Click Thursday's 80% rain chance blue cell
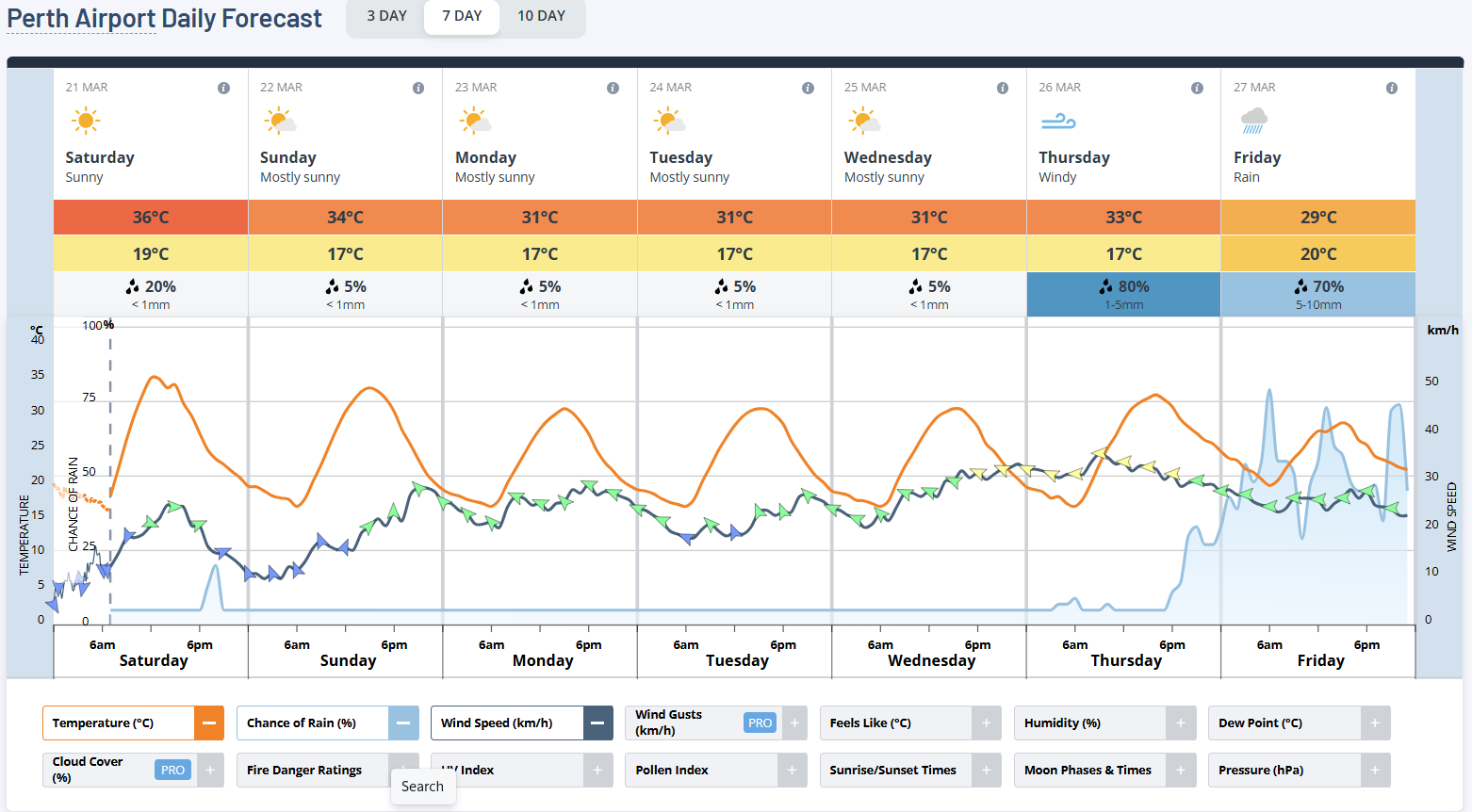The width and height of the screenshot is (1472, 812). tap(1123, 294)
